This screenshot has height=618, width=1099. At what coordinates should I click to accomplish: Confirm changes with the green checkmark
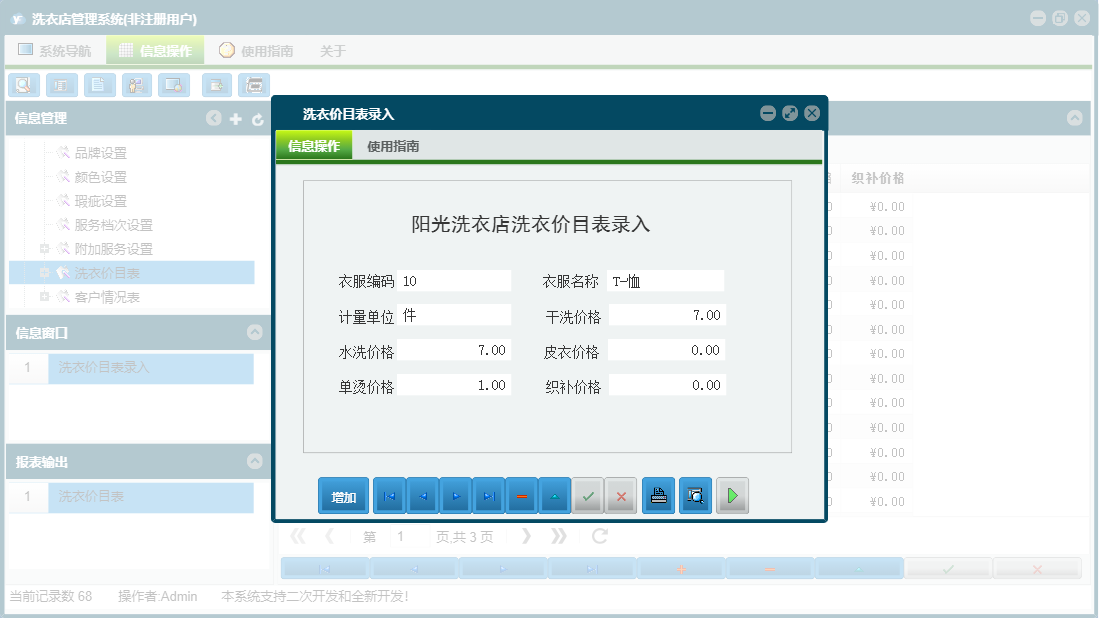[588, 495]
